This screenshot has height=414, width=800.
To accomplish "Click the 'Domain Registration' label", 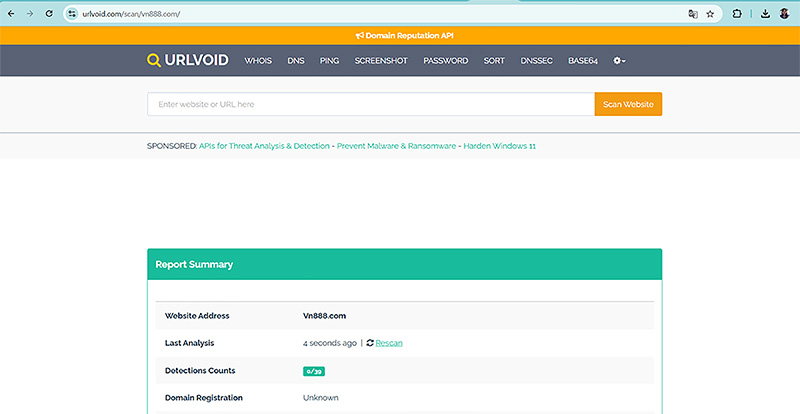I will coord(204,398).
